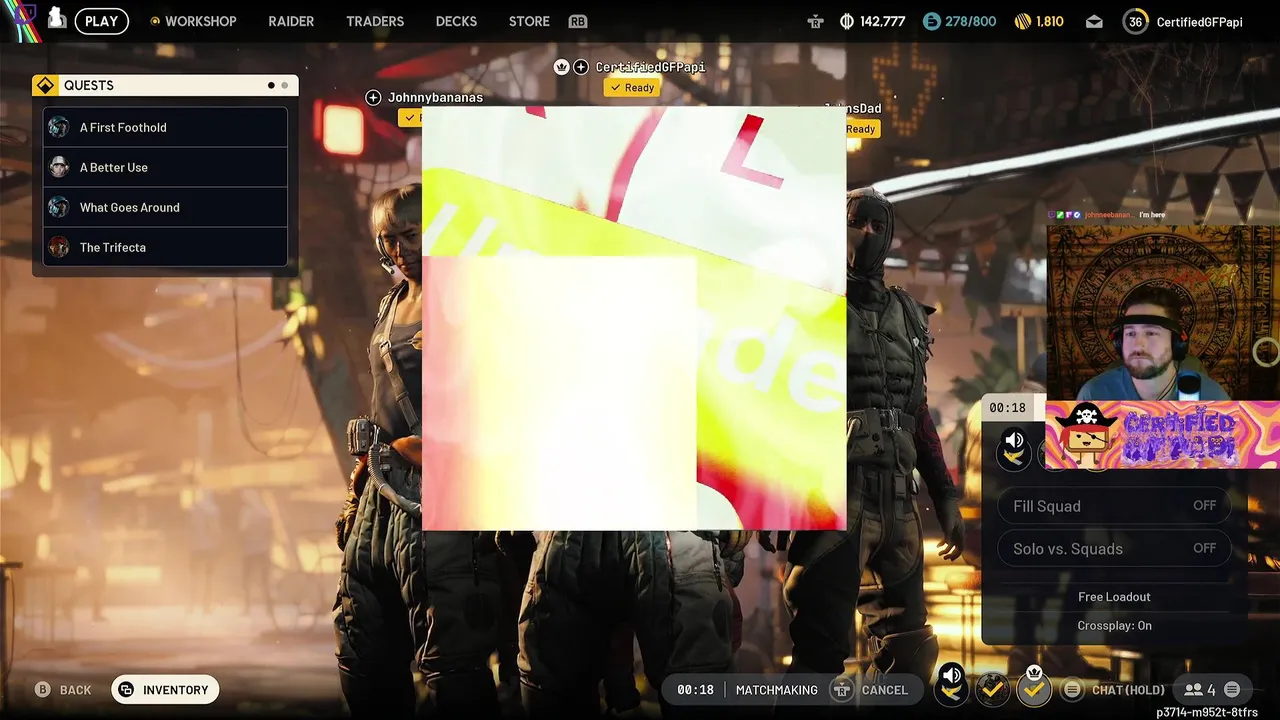Image resolution: width=1280 pixels, height=720 pixels.
Task: Open the STORE tab
Action: click(529, 21)
